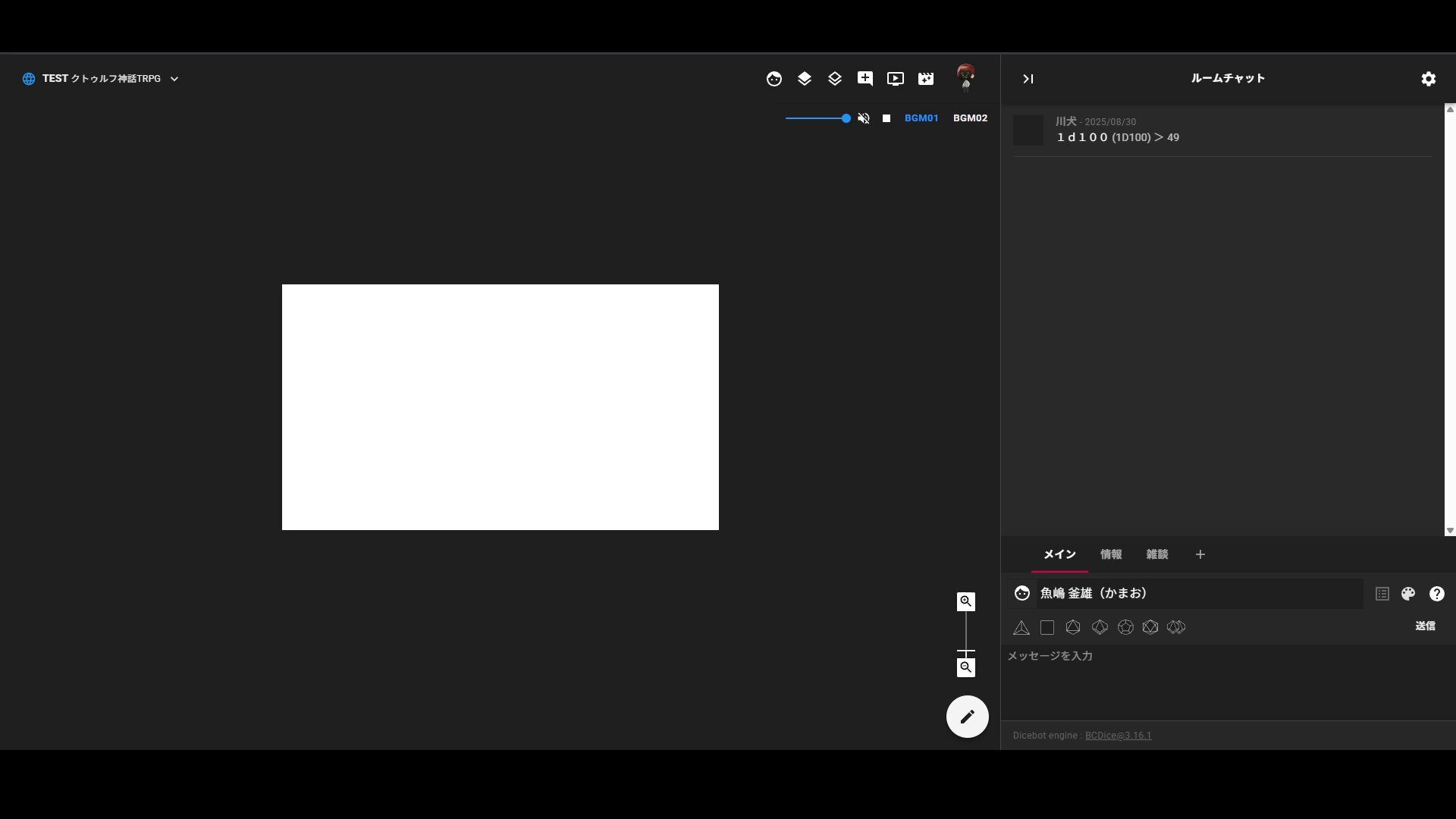This screenshot has height=819, width=1456.
Task: Open the chat color palette icon
Action: pos(1408,594)
